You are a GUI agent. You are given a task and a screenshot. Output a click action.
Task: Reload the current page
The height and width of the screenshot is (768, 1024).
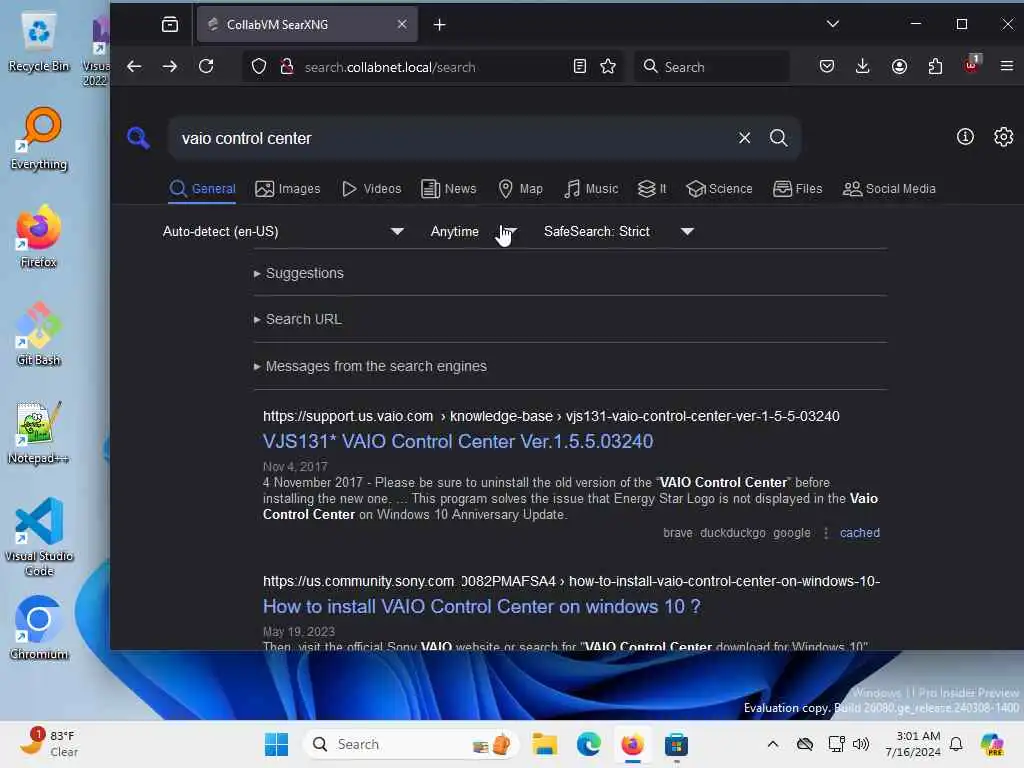pyautogui.click(x=206, y=67)
